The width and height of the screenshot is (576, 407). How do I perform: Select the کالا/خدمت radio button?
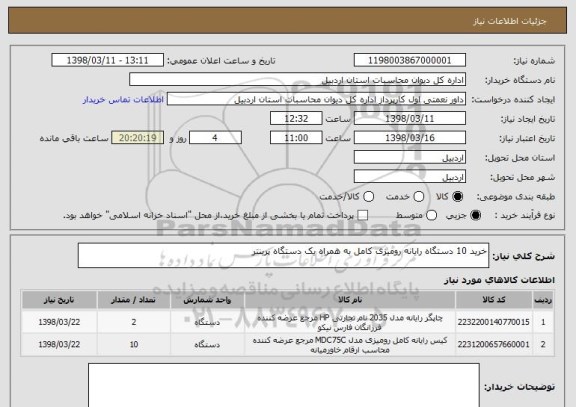(368, 197)
